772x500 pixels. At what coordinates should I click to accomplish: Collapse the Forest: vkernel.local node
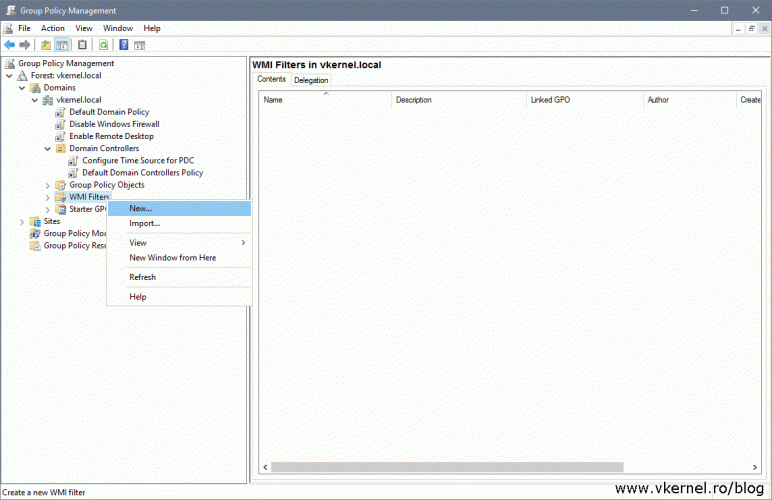[x=9, y=76]
